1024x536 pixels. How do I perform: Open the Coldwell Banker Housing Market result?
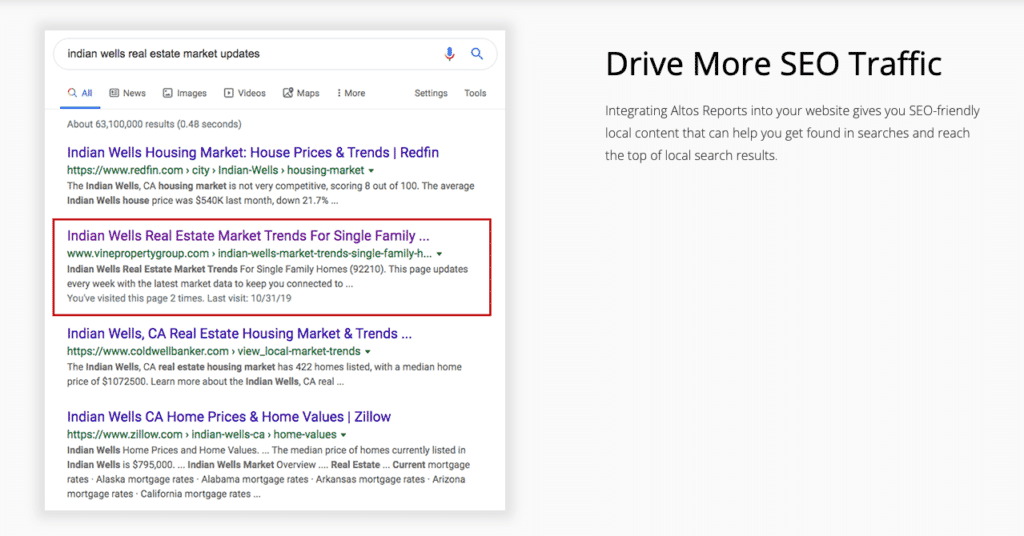[x=239, y=334]
